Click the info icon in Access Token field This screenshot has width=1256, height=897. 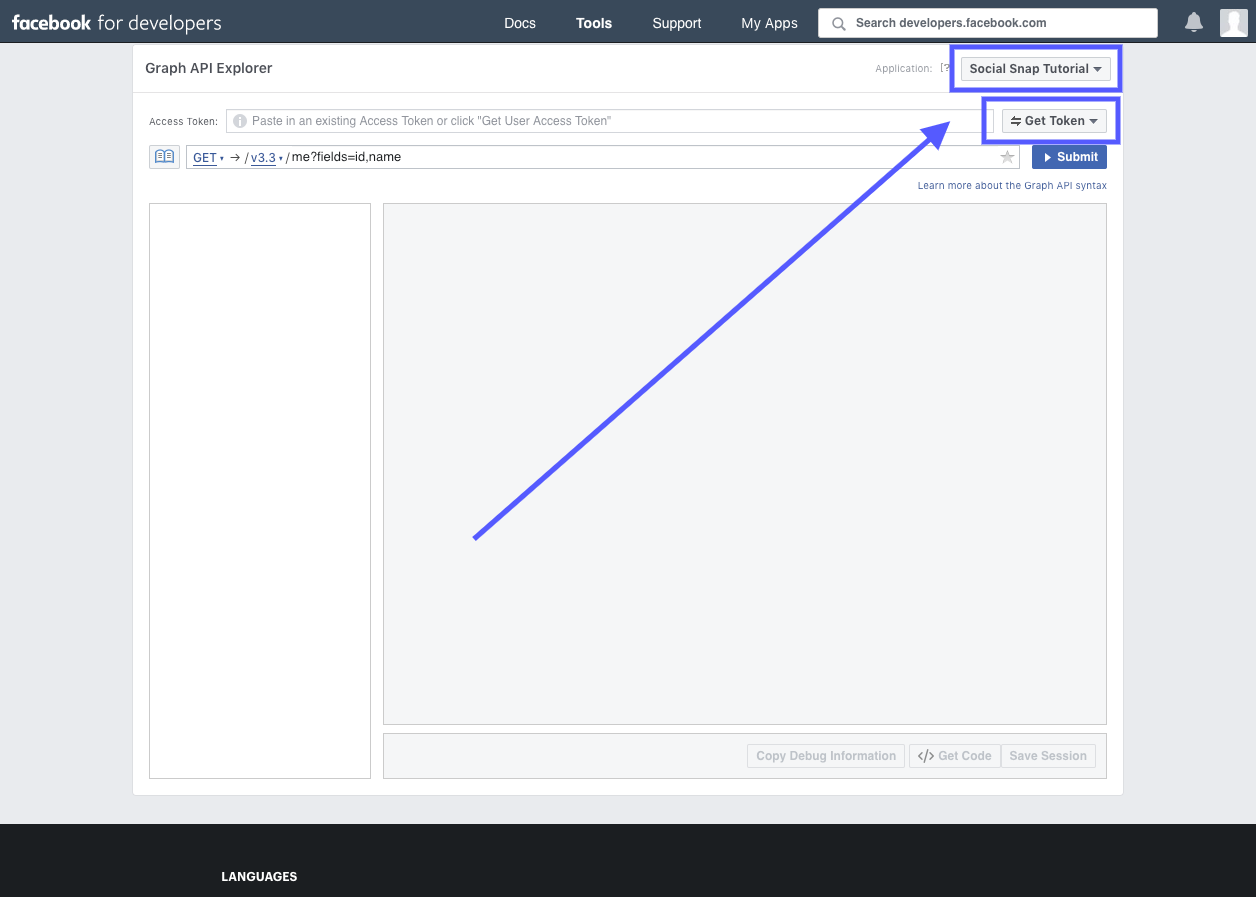coord(239,121)
